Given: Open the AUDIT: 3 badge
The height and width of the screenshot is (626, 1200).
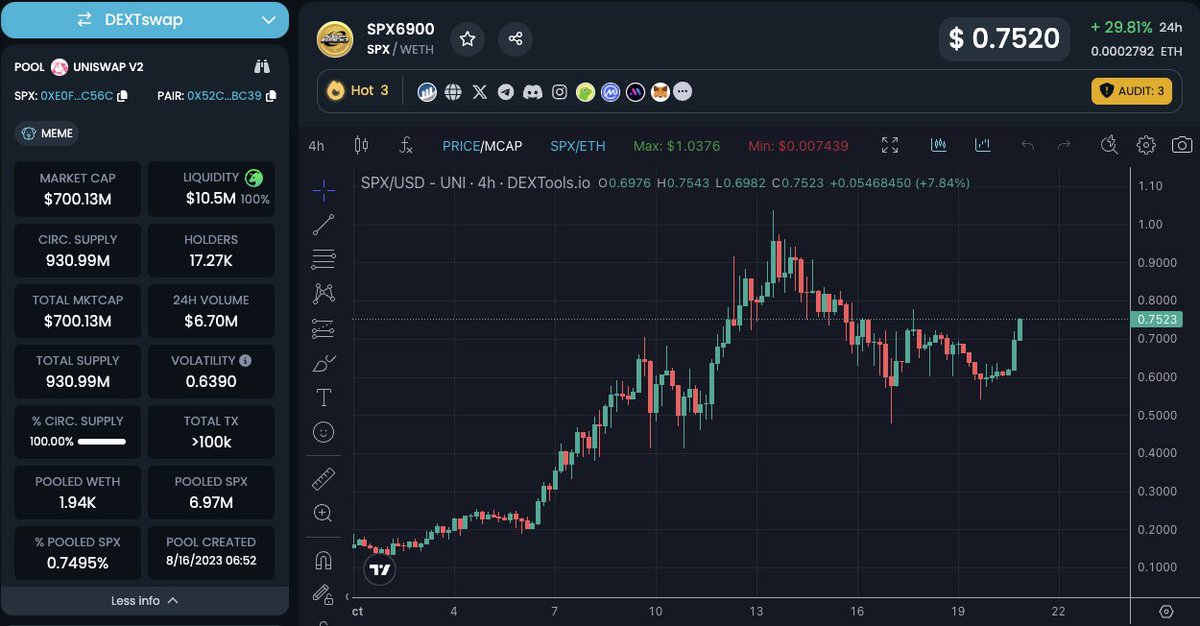Looking at the screenshot, I should tap(1131, 91).
